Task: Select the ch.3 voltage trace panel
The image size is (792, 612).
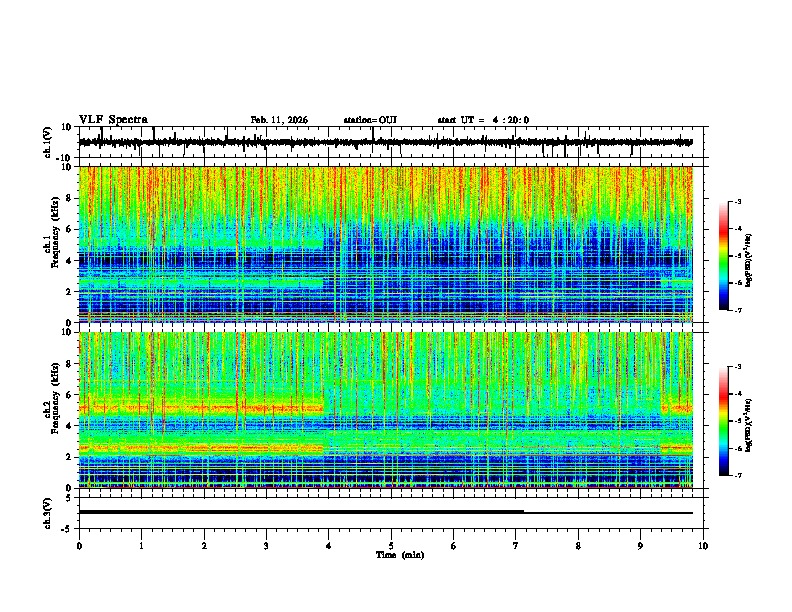Action: coord(393,513)
